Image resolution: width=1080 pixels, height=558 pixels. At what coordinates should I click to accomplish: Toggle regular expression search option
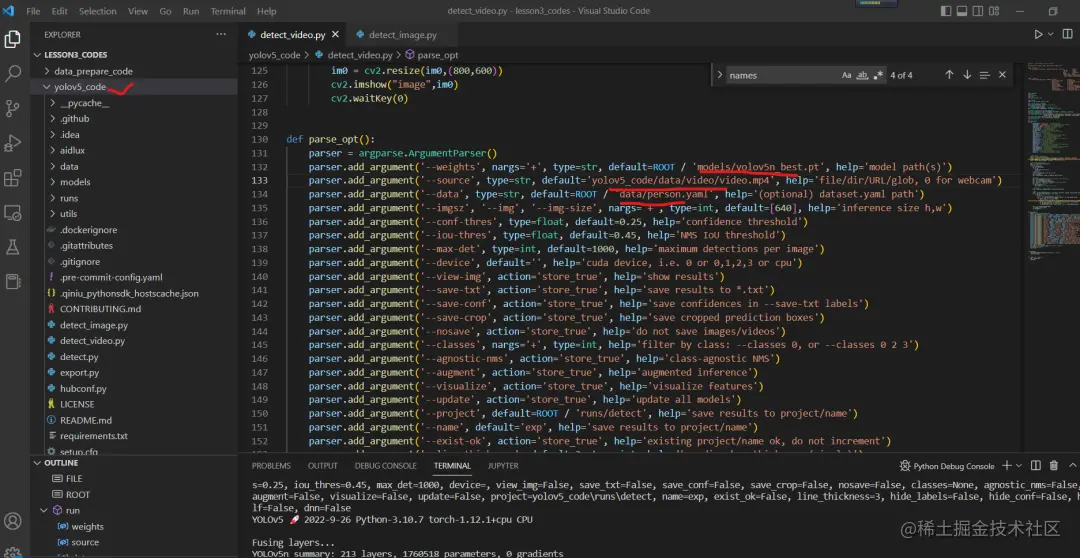click(x=878, y=75)
